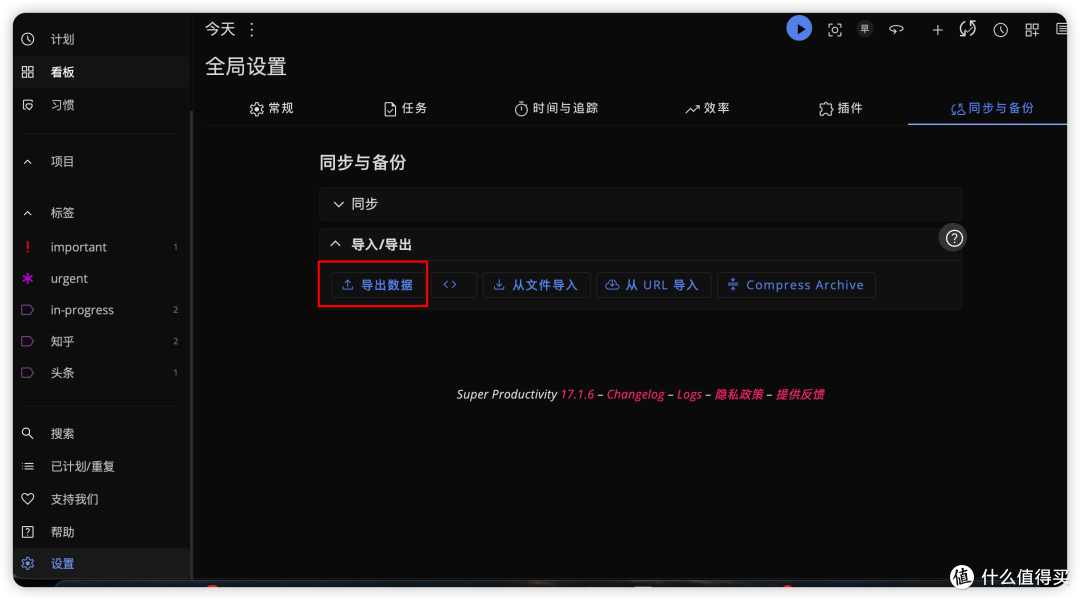Add a new task with plus icon
This screenshot has width=1080, height=600.
click(x=937, y=30)
